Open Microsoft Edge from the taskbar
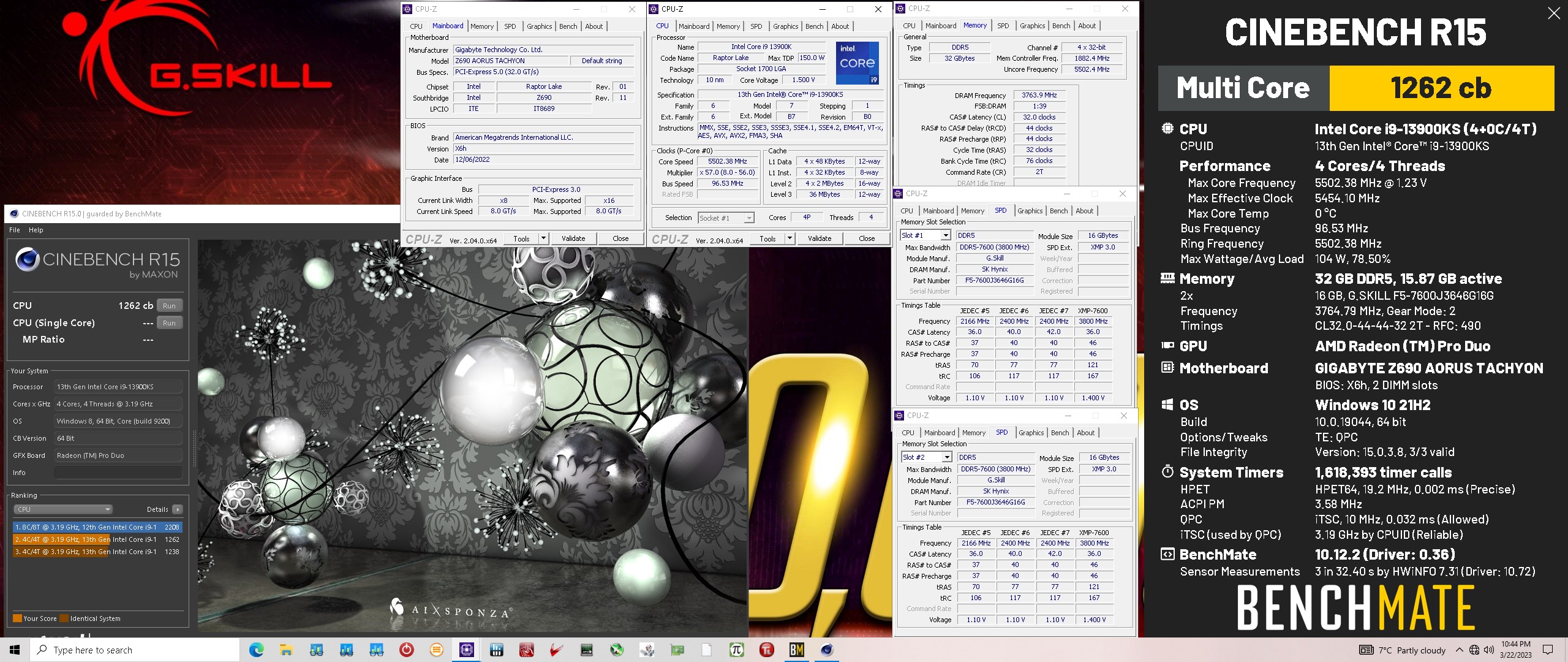 coord(256,650)
